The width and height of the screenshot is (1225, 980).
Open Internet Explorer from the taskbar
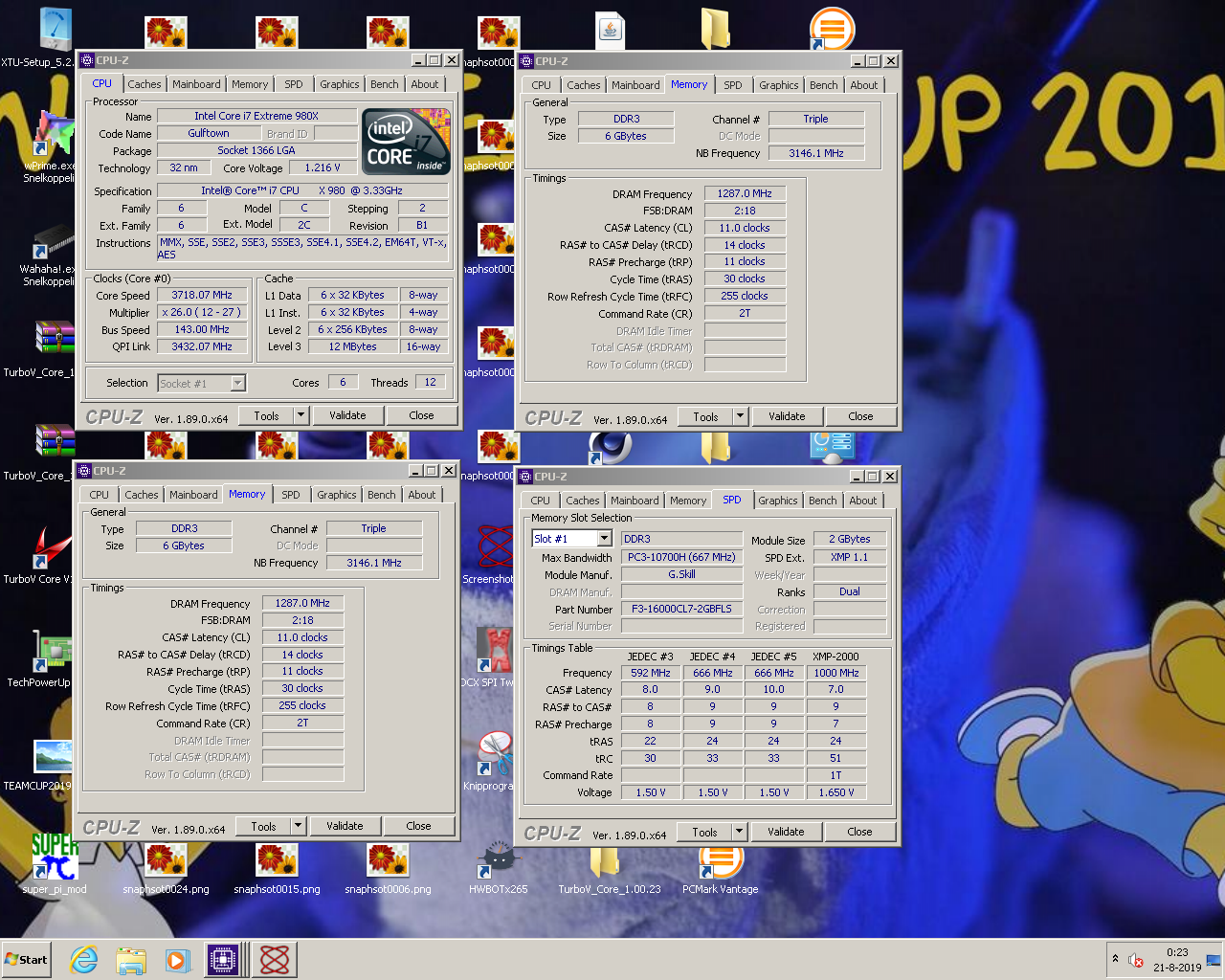(84, 960)
